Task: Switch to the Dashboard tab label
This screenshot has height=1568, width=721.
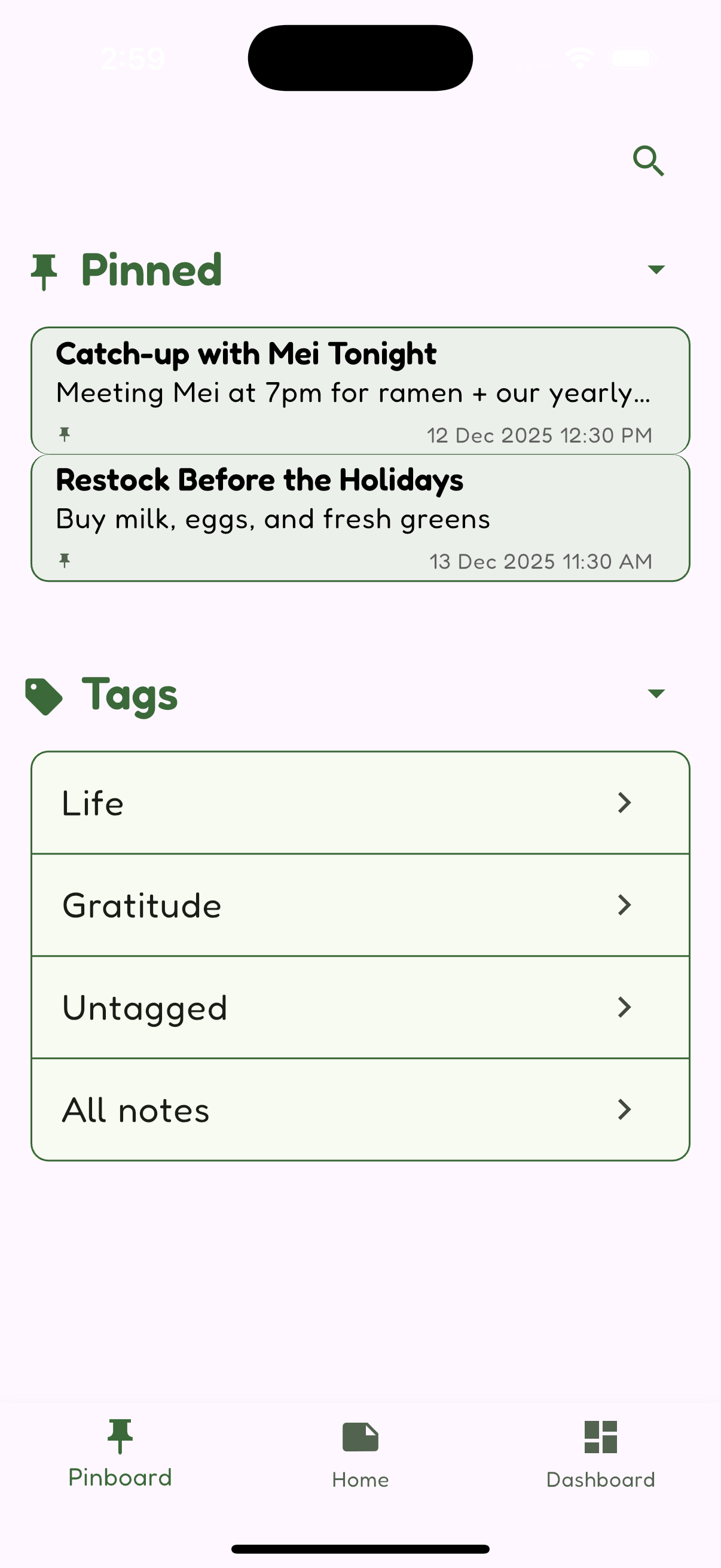Action: pyautogui.click(x=600, y=1479)
